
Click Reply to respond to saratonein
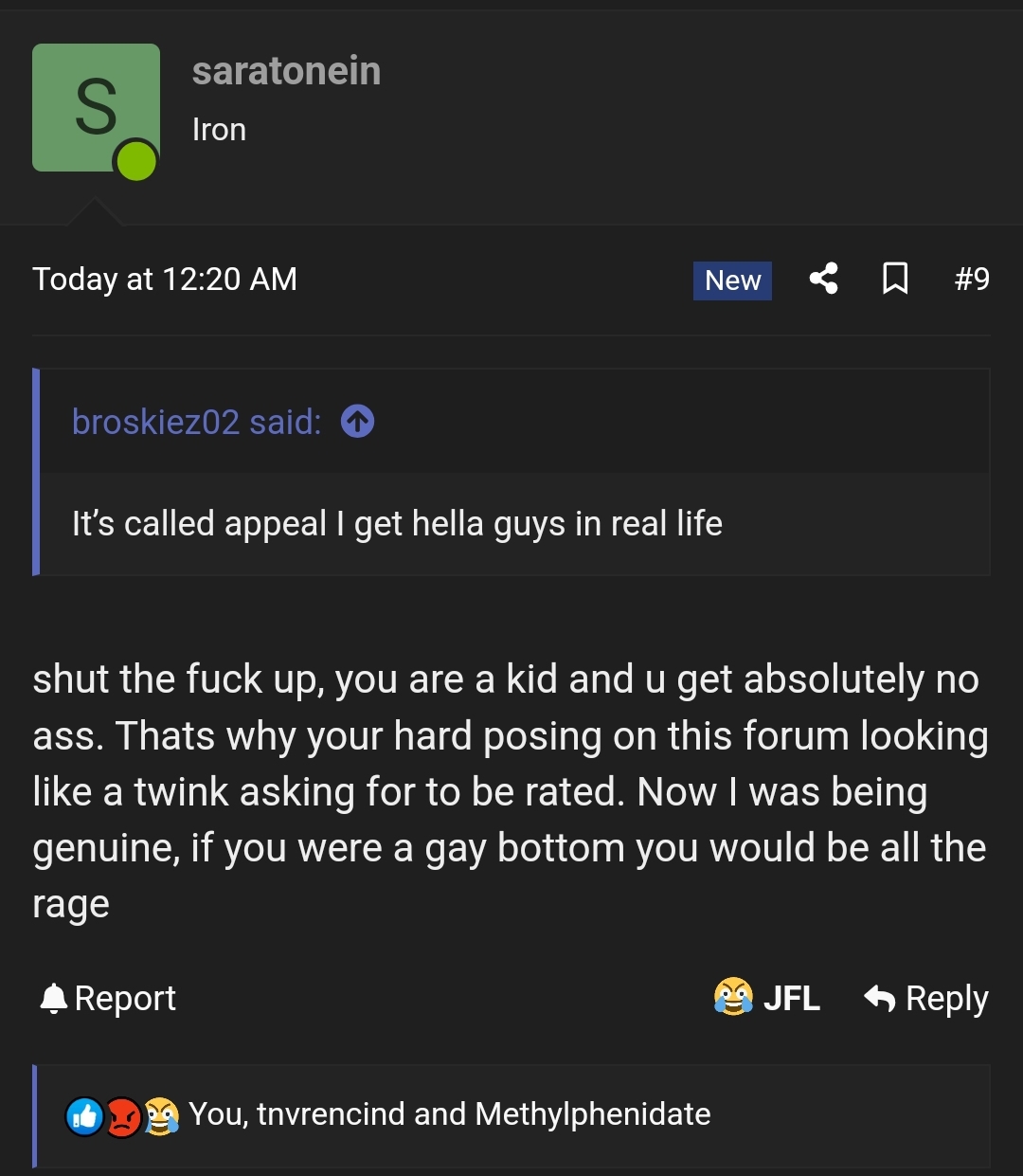click(x=947, y=997)
